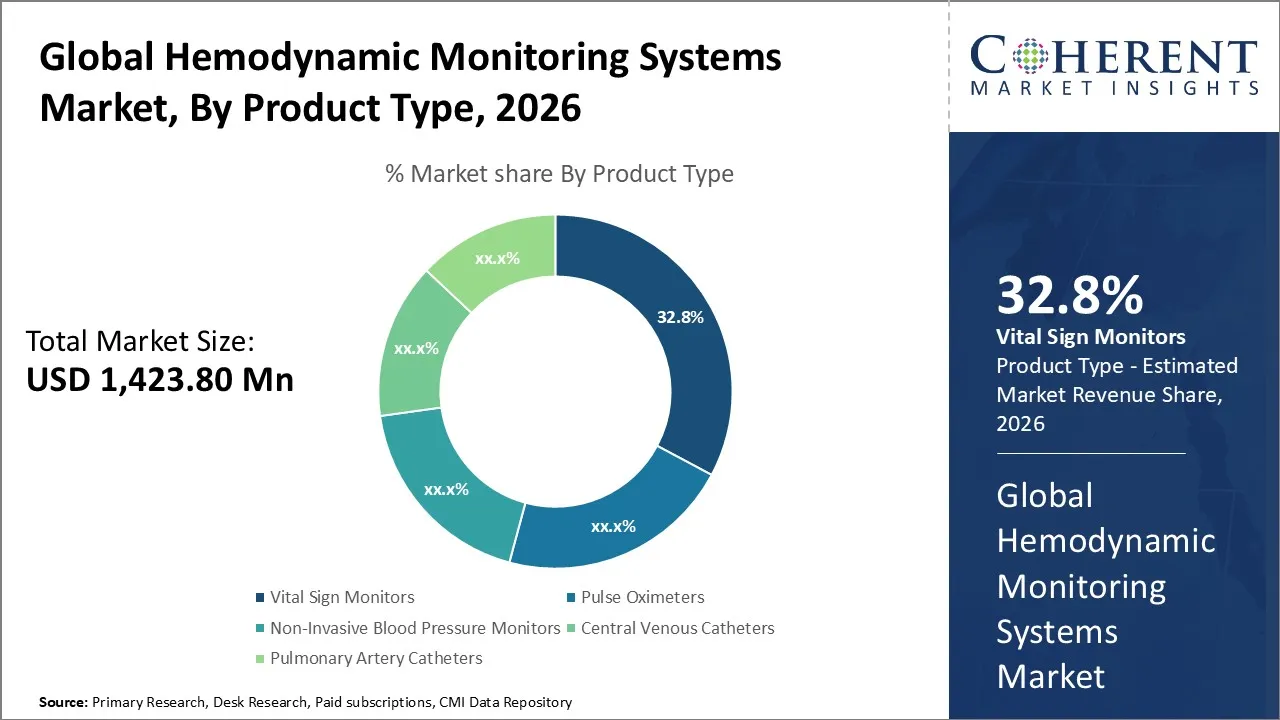Image resolution: width=1280 pixels, height=720 pixels.
Task: Switch to the chart title heading
Action: point(410,82)
